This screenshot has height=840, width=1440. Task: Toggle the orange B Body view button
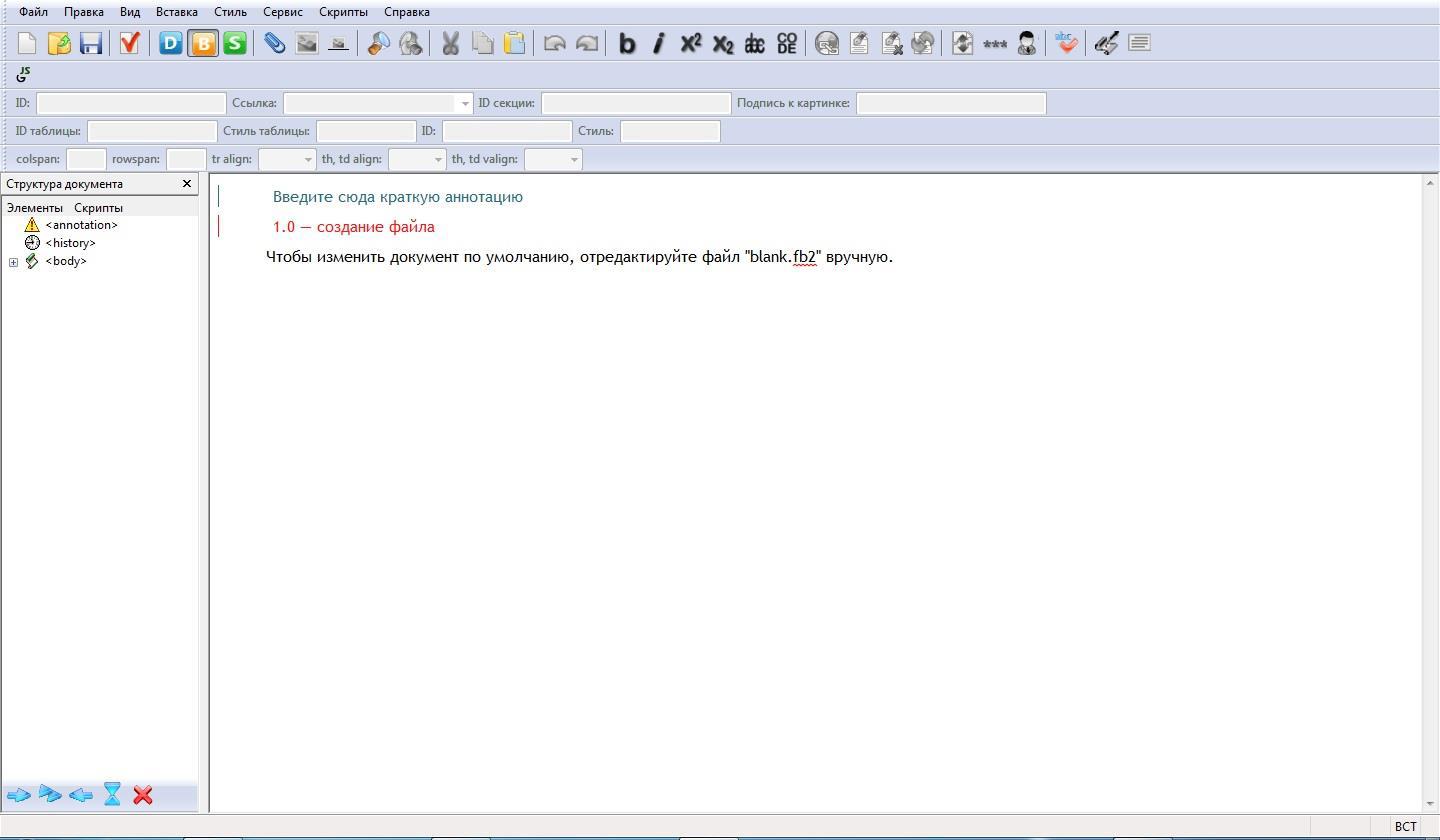click(203, 43)
